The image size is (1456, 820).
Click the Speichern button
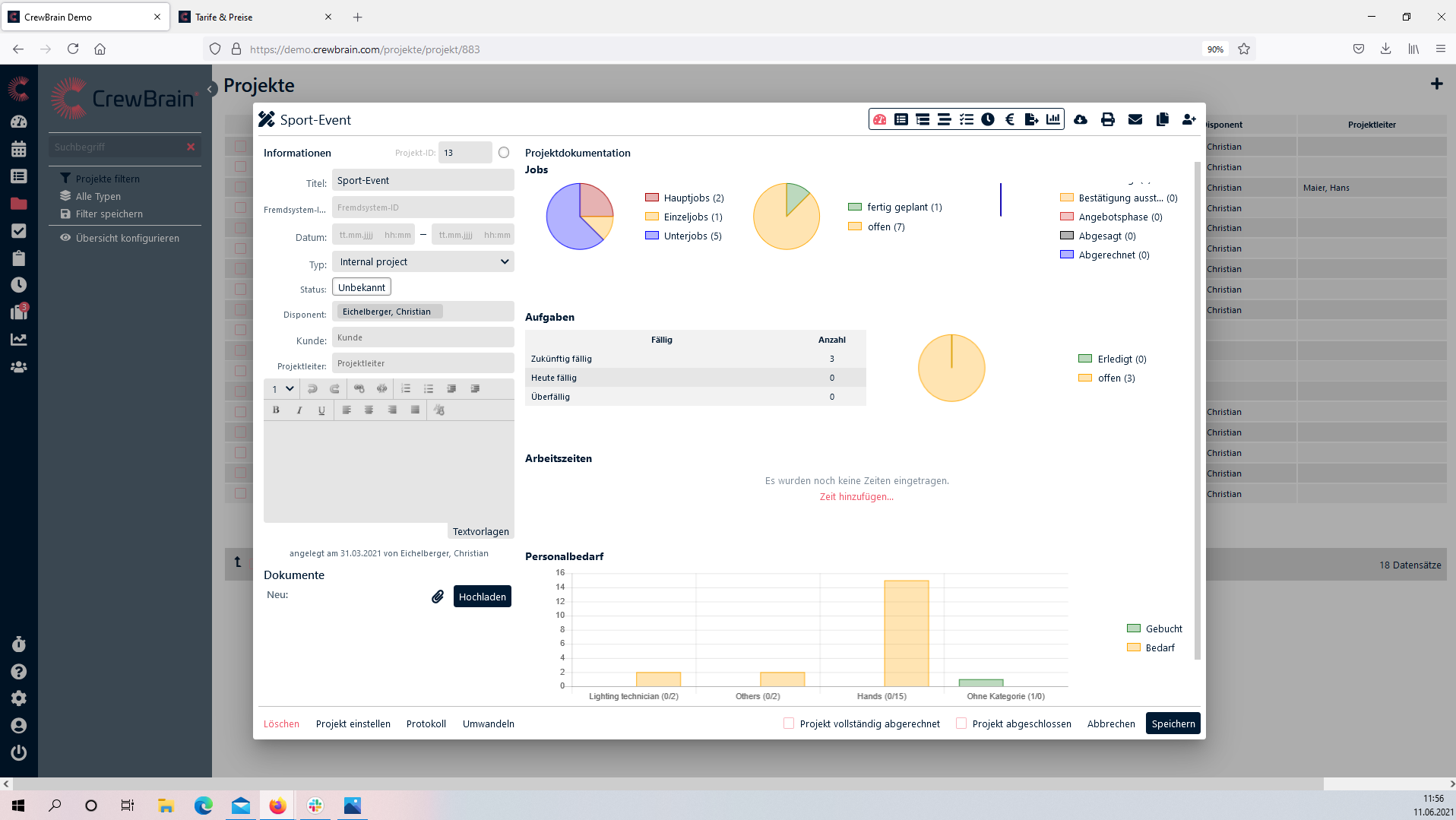(x=1173, y=723)
